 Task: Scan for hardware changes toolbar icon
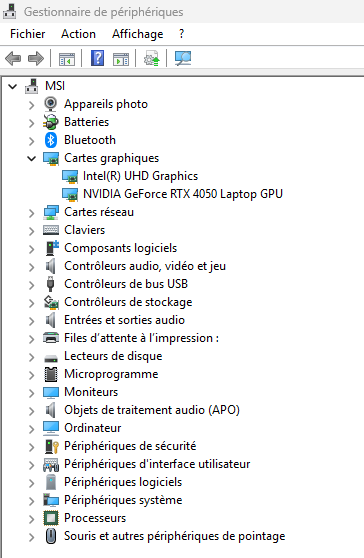click(183, 58)
